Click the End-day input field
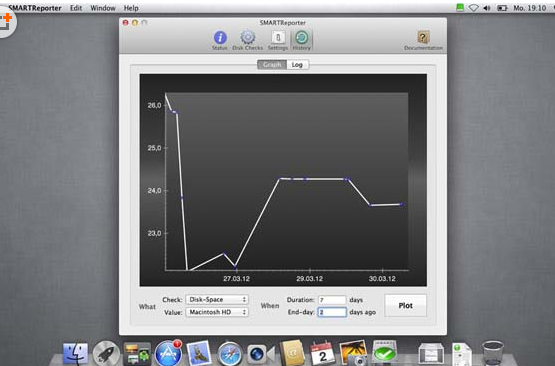Viewport: 555px width, 366px height. [x=332, y=312]
